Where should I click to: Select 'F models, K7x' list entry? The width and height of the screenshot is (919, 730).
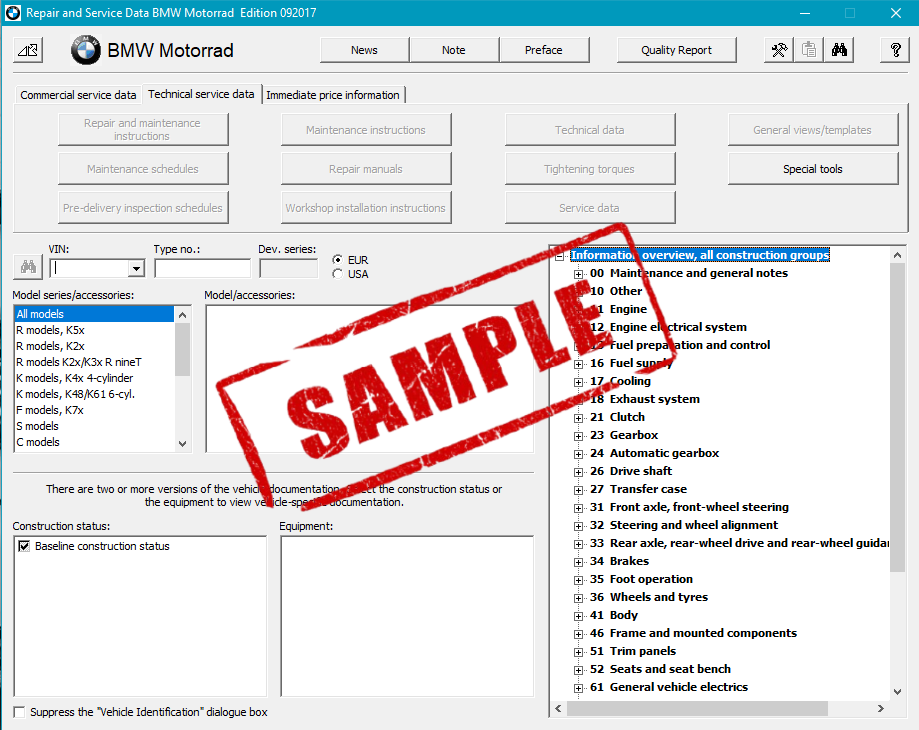(x=94, y=410)
